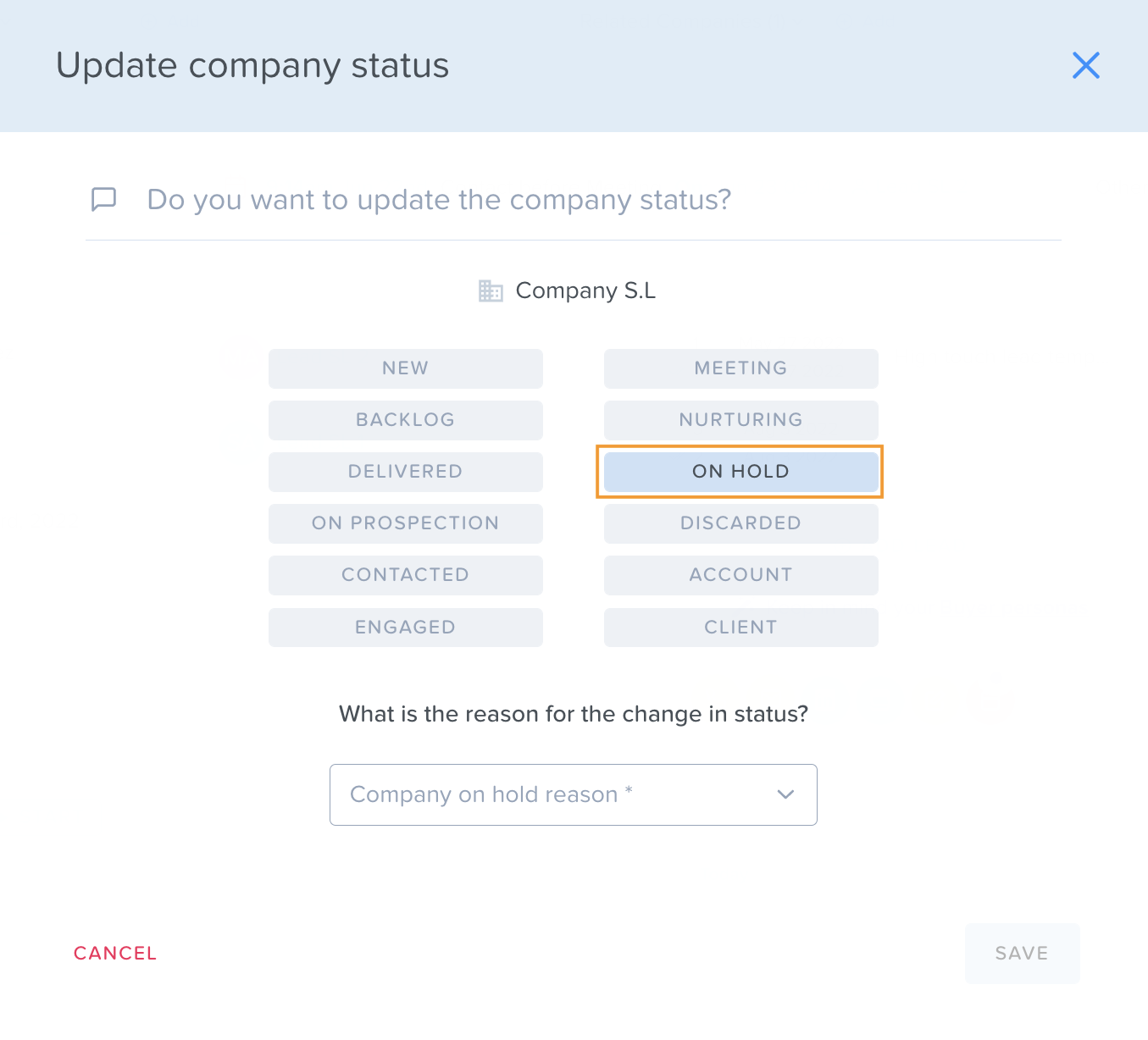
Task: Pick the NURTURING status option
Action: pyautogui.click(x=741, y=420)
